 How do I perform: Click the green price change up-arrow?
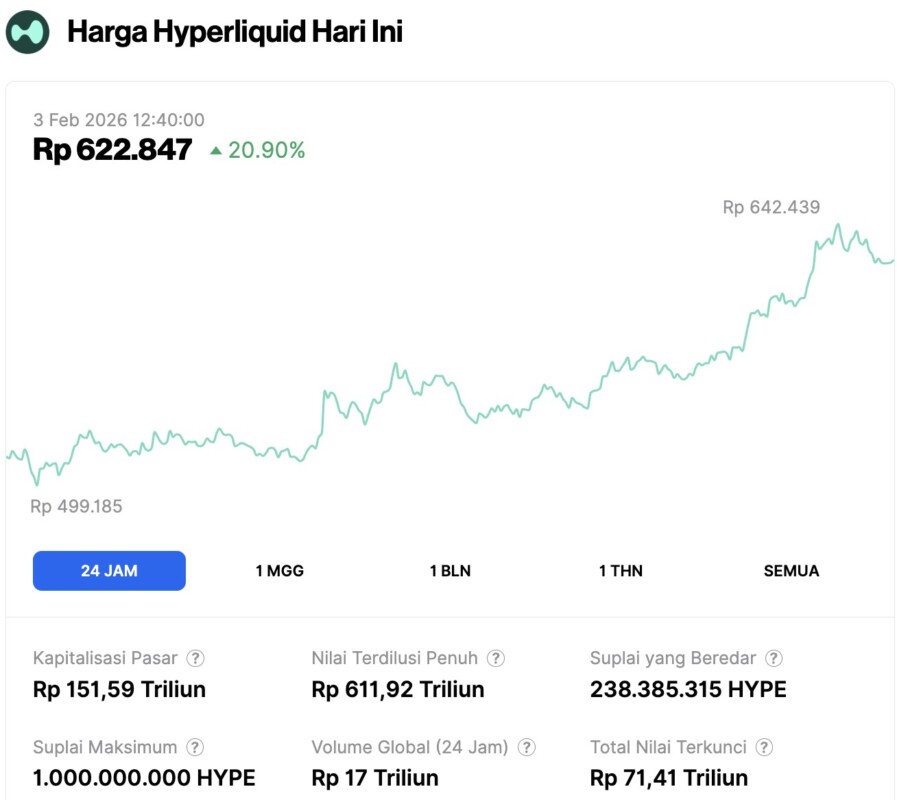tap(215, 151)
